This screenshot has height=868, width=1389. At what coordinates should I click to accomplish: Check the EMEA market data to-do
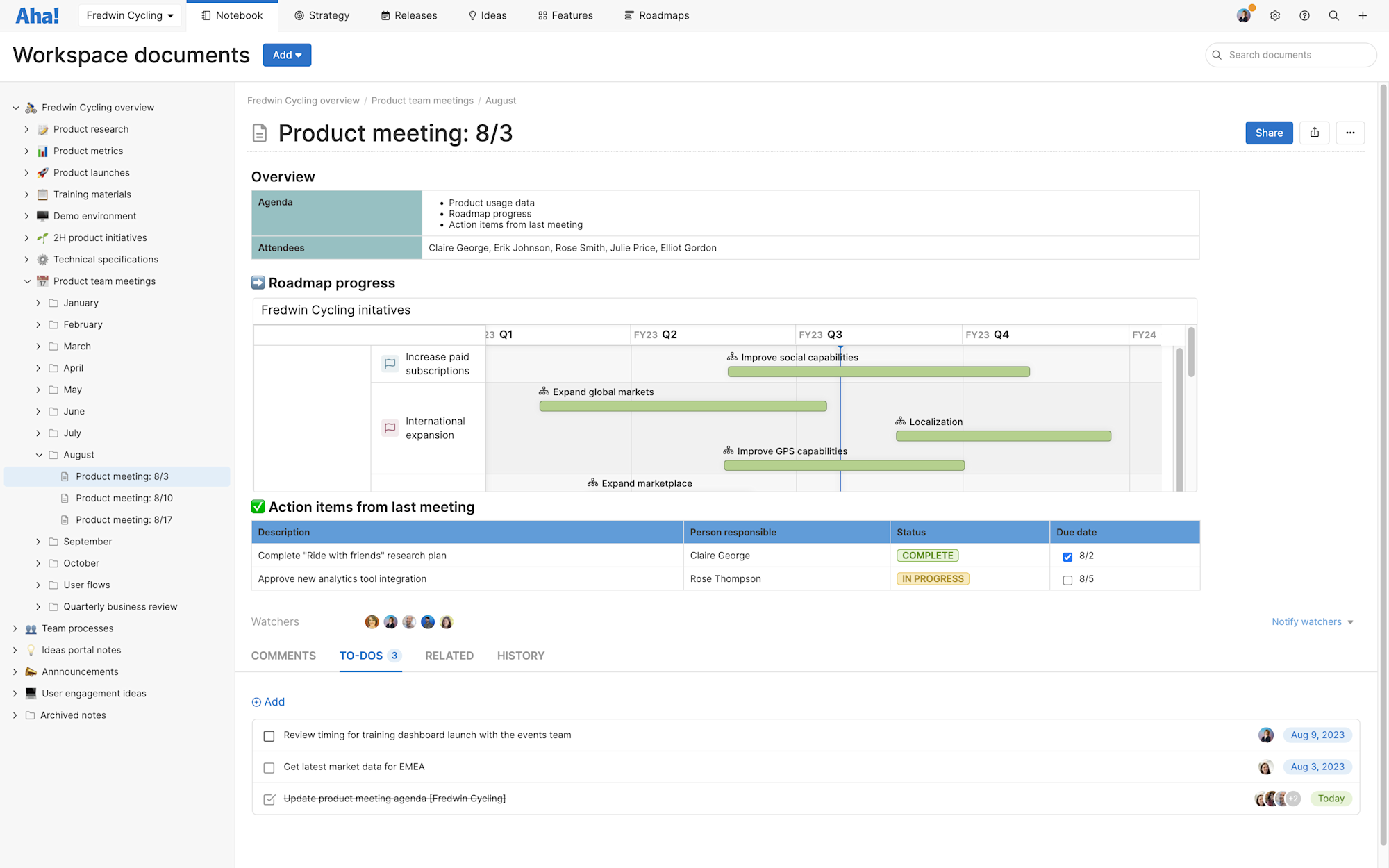click(x=269, y=768)
